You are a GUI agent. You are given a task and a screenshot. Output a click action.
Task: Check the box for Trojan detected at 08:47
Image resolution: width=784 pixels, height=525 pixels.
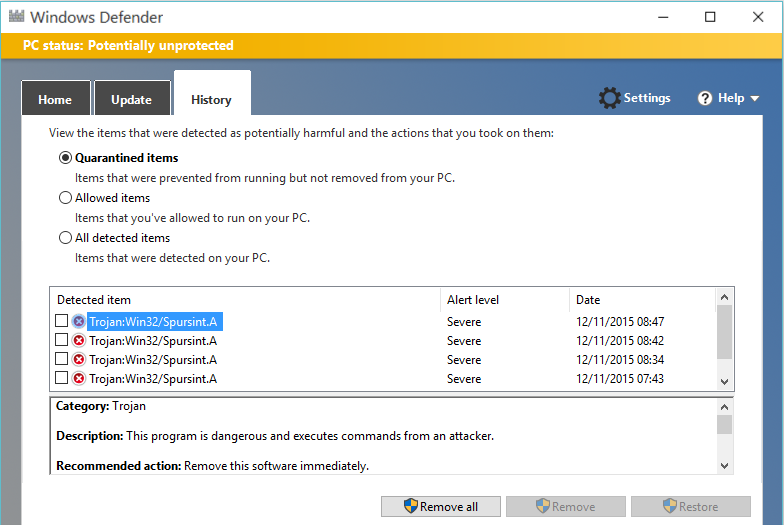pos(62,320)
